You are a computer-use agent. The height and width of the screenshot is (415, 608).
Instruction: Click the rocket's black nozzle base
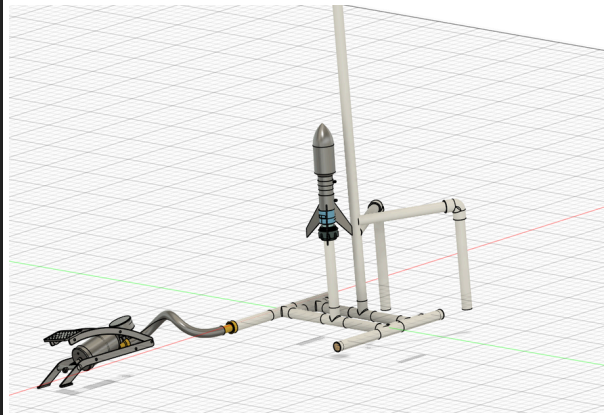point(327,239)
